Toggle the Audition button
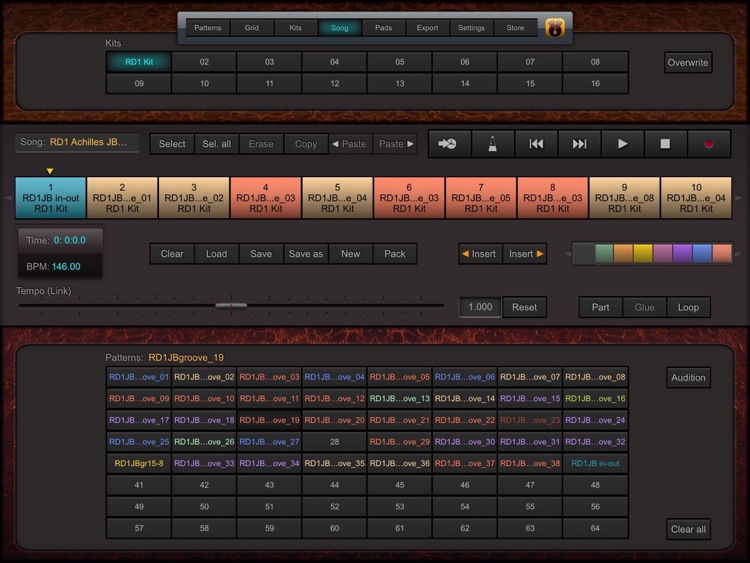This screenshot has height=563, width=750. coord(688,377)
